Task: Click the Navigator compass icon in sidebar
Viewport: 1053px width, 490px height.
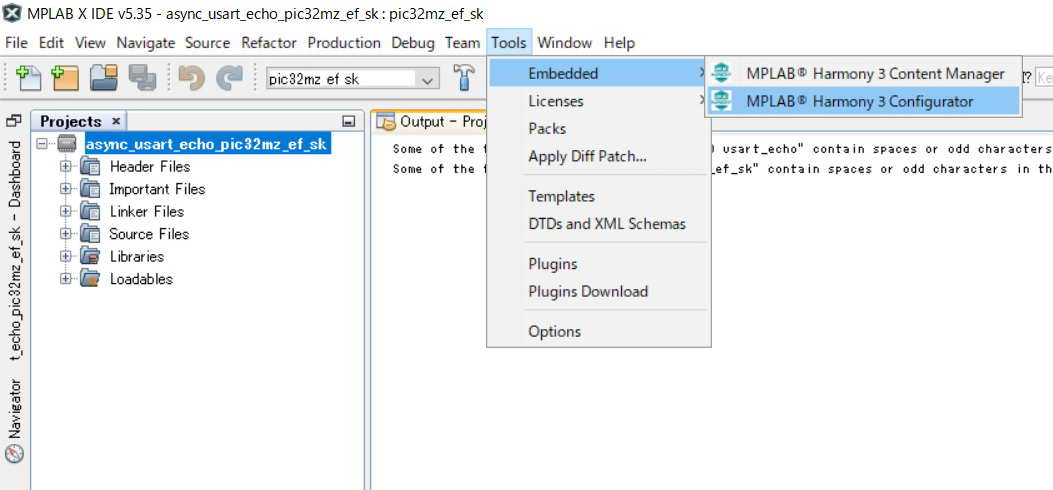Action: point(14,453)
